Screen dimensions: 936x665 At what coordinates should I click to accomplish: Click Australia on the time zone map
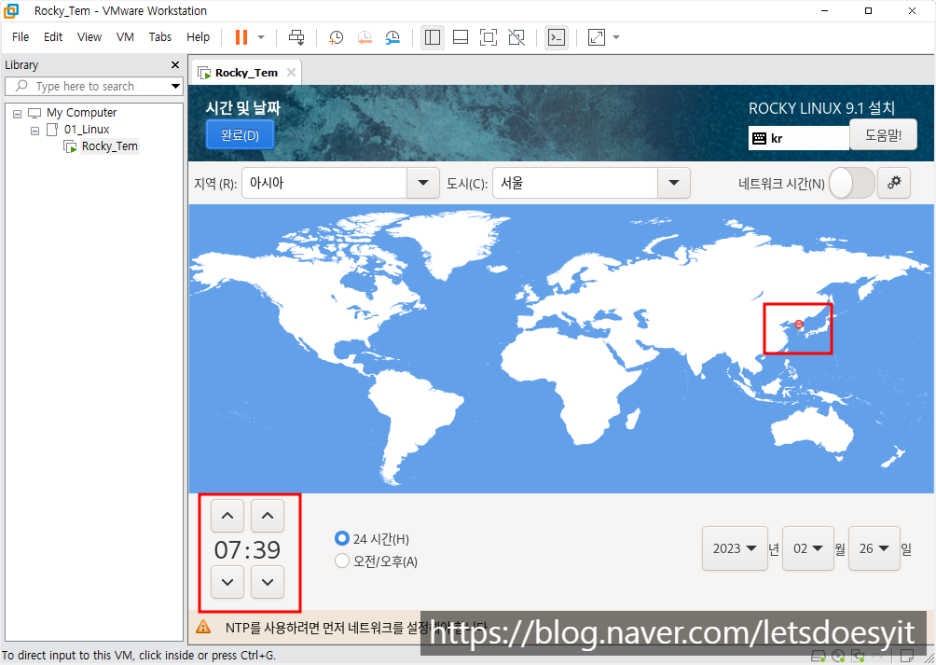click(812, 429)
